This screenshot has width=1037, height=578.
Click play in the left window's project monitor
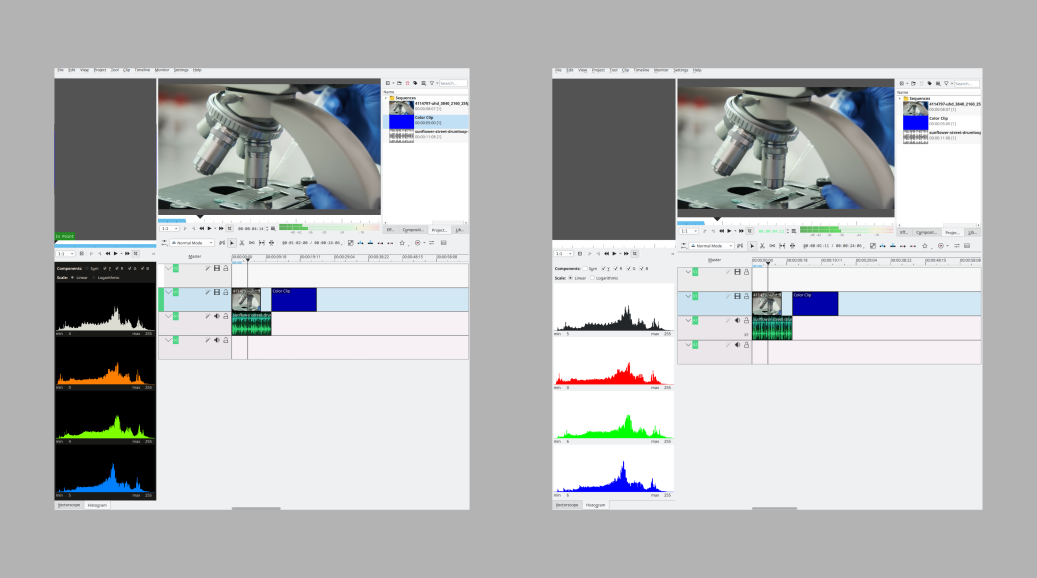pyautogui.click(x=210, y=229)
